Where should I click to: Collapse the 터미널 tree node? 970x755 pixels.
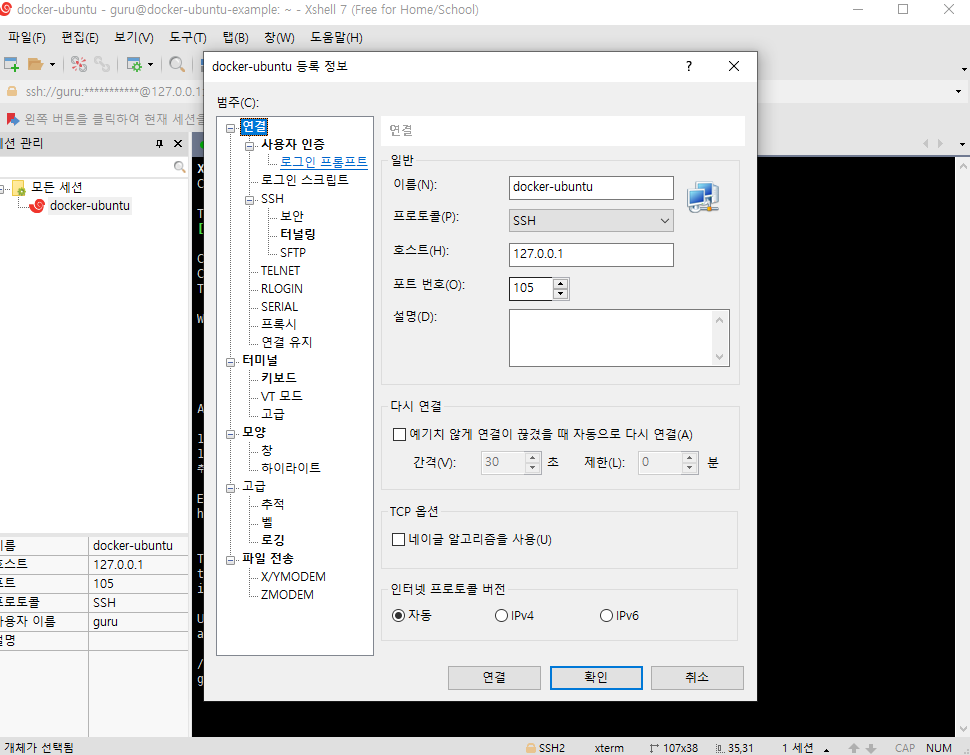[231, 362]
